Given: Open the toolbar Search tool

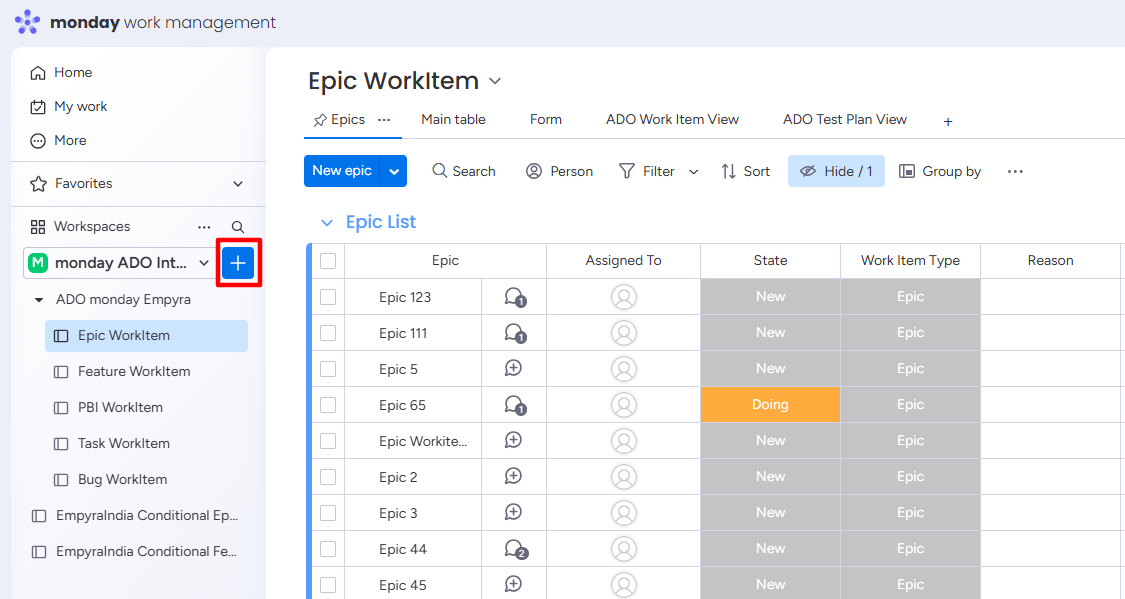Looking at the screenshot, I should coord(463,171).
